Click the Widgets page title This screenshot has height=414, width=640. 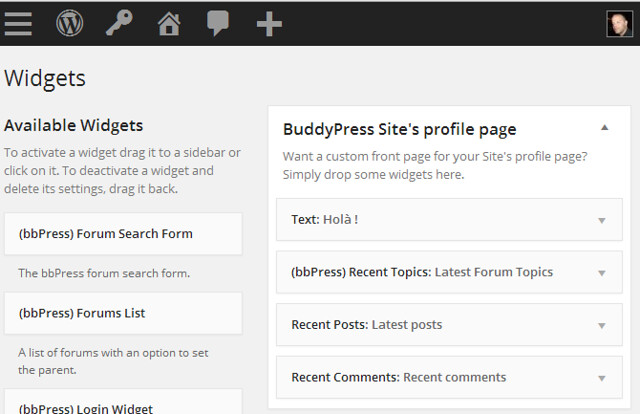[45, 78]
